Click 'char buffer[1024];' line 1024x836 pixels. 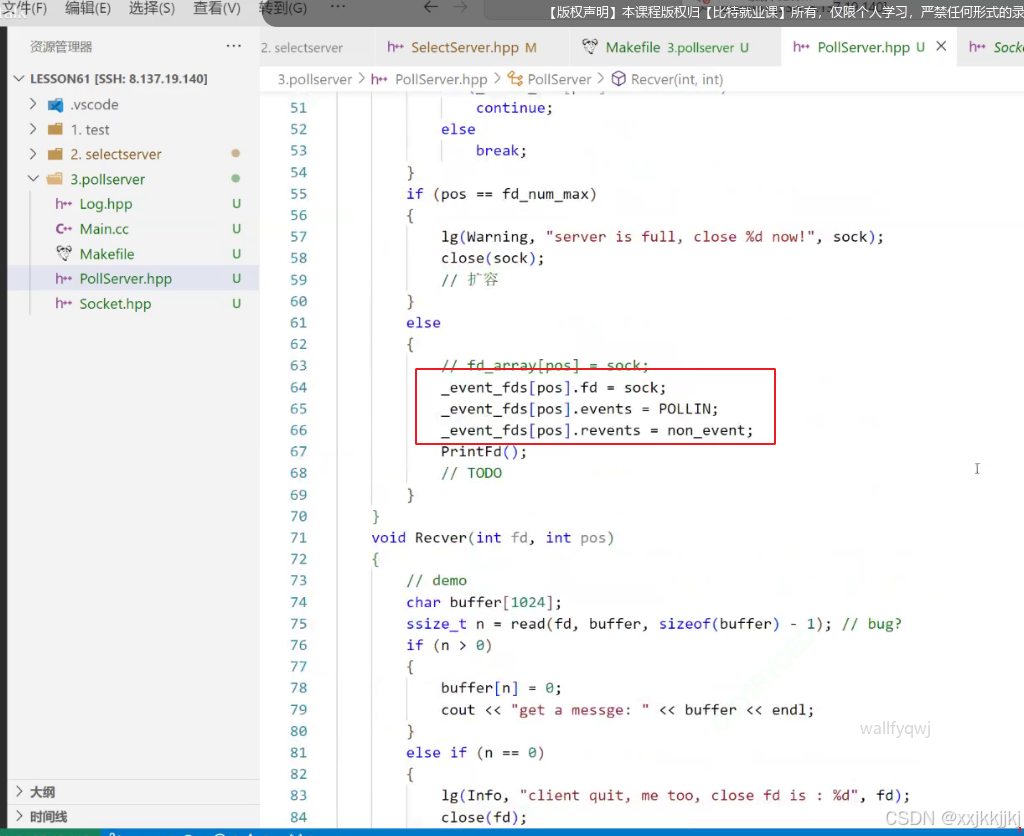tap(483, 602)
